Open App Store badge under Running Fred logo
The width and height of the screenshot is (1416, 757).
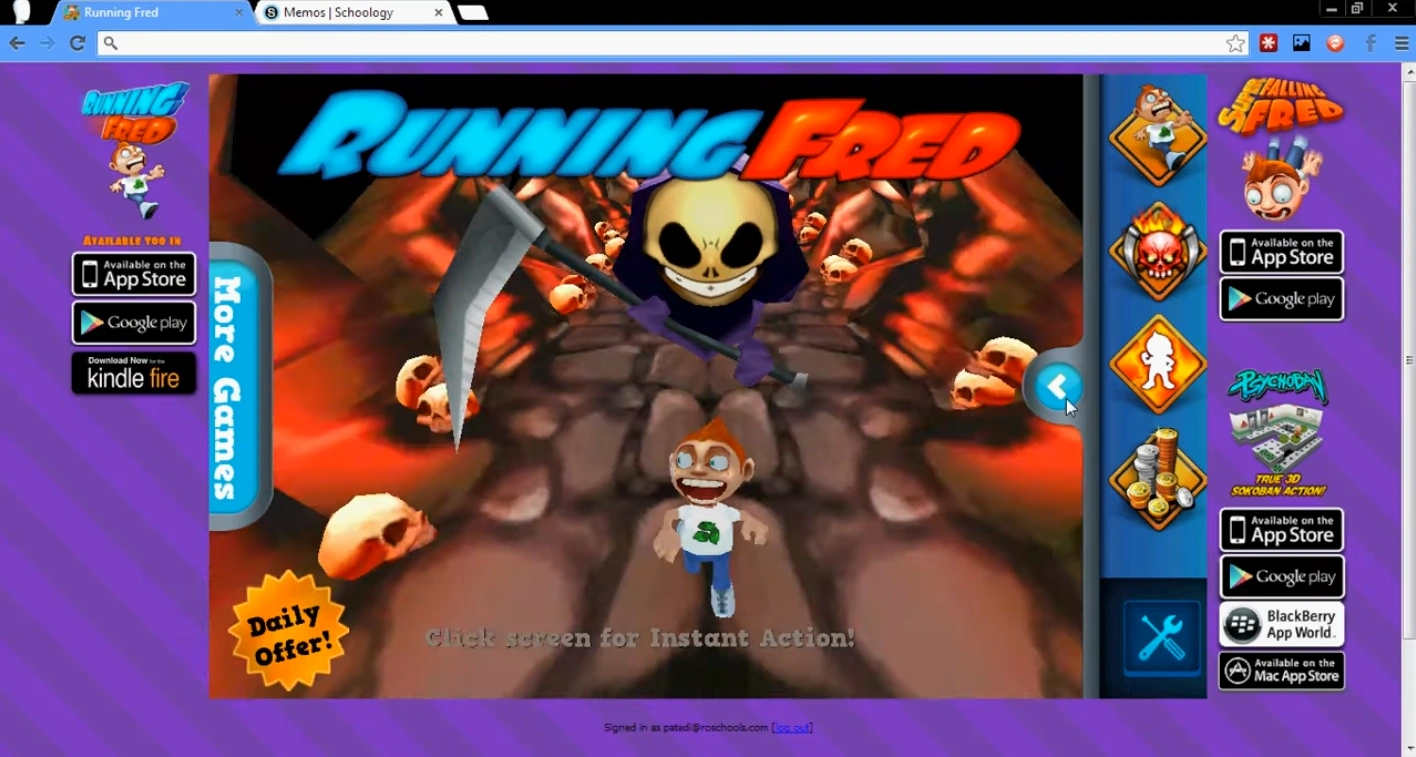134,274
